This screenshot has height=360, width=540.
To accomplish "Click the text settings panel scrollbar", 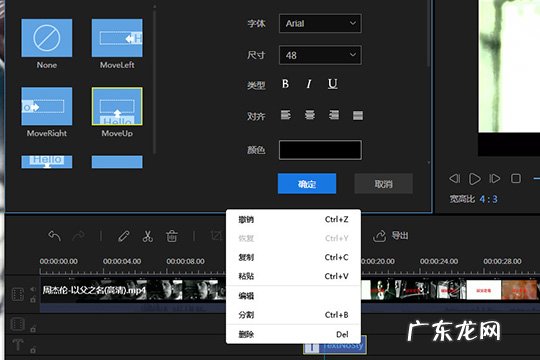I will coord(429,34).
